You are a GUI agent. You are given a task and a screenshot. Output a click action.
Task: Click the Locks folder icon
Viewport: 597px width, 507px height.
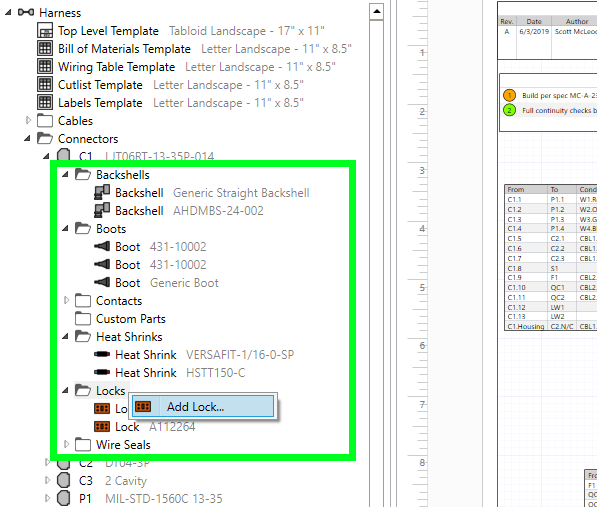[x=83, y=391]
